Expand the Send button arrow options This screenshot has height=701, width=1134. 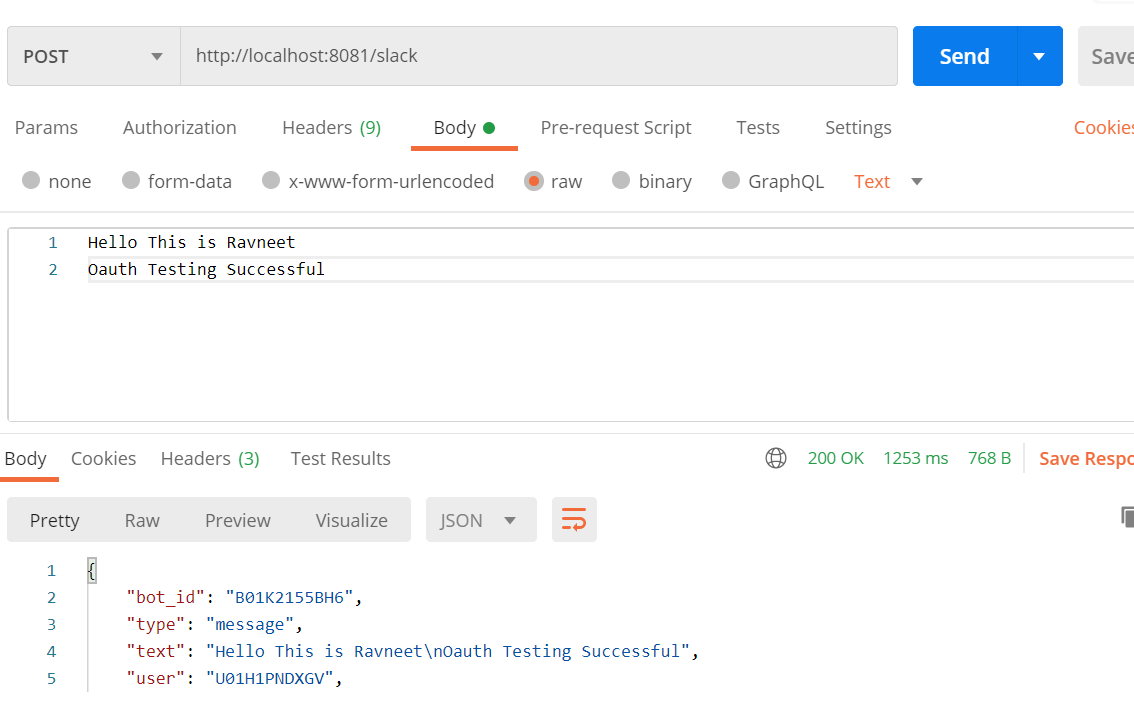[1039, 56]
